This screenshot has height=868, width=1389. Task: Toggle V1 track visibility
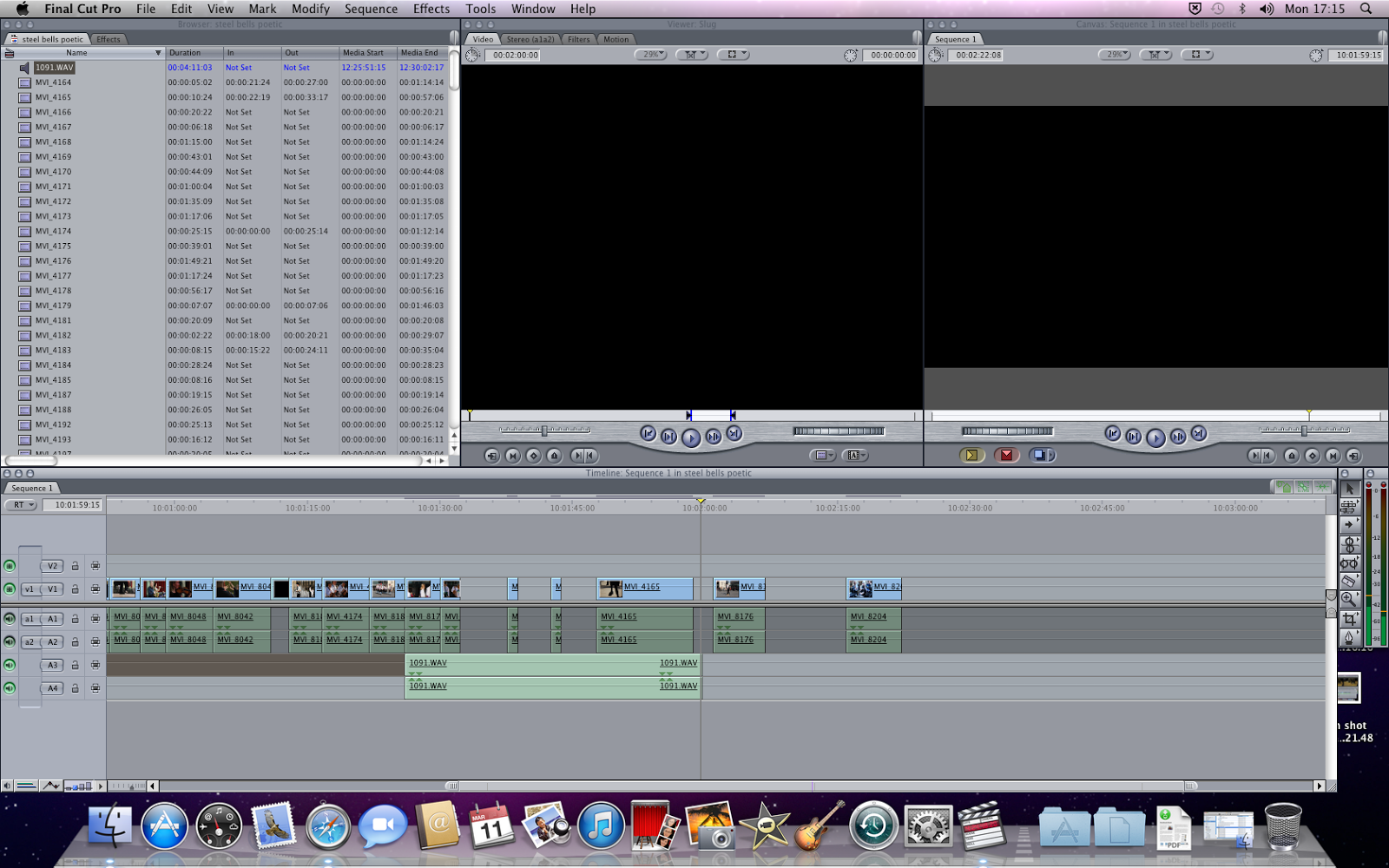pyautogui.click(x=10, y=589)
